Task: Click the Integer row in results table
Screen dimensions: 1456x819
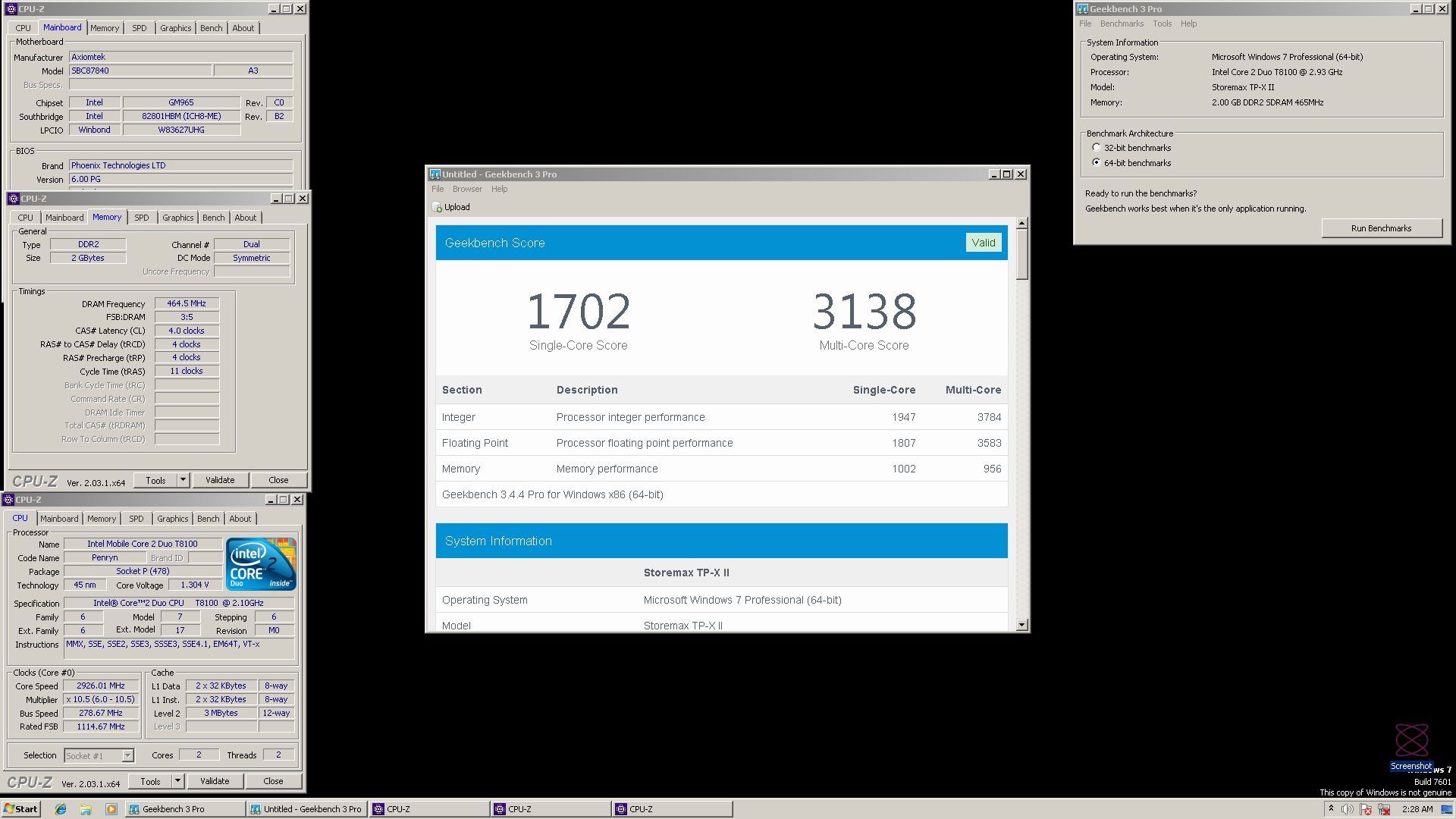Action: point(721,417)
